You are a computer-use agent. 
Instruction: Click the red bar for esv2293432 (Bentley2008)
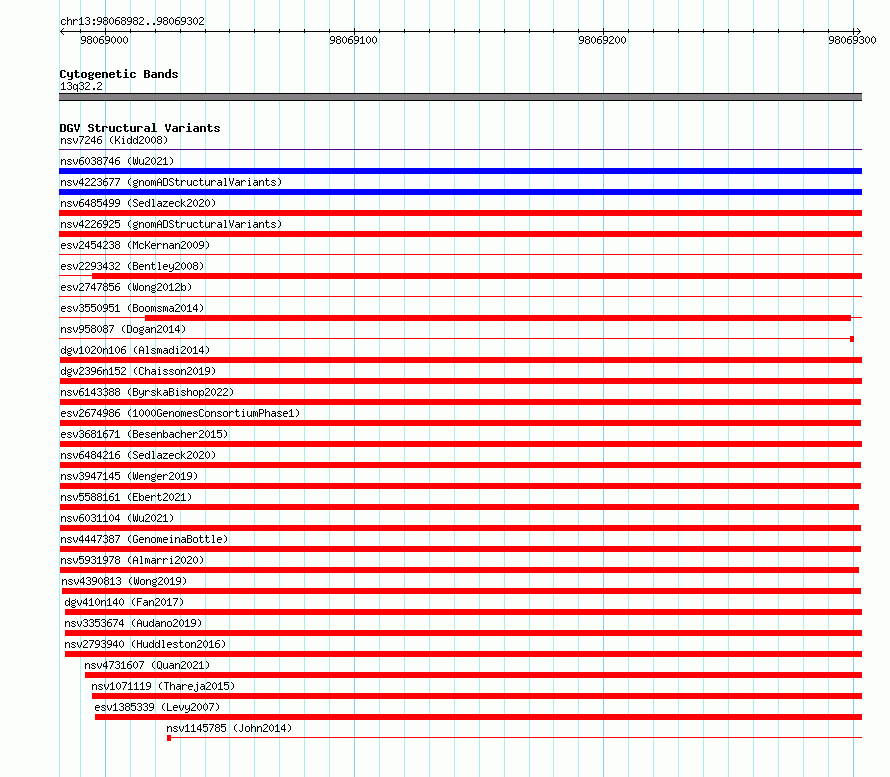(477, 276)
